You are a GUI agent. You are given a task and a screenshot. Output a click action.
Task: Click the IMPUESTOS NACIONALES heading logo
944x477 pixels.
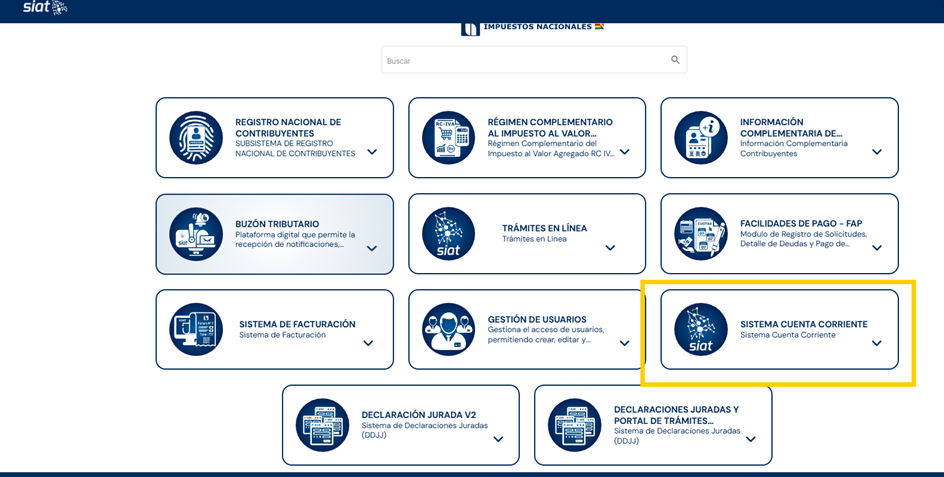pos(532,28)
